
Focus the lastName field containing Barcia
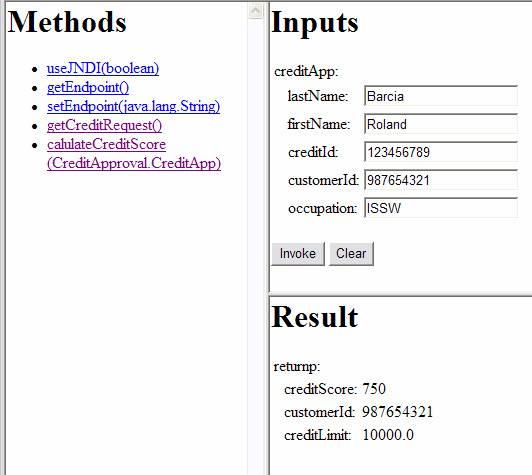click(441, 96)
